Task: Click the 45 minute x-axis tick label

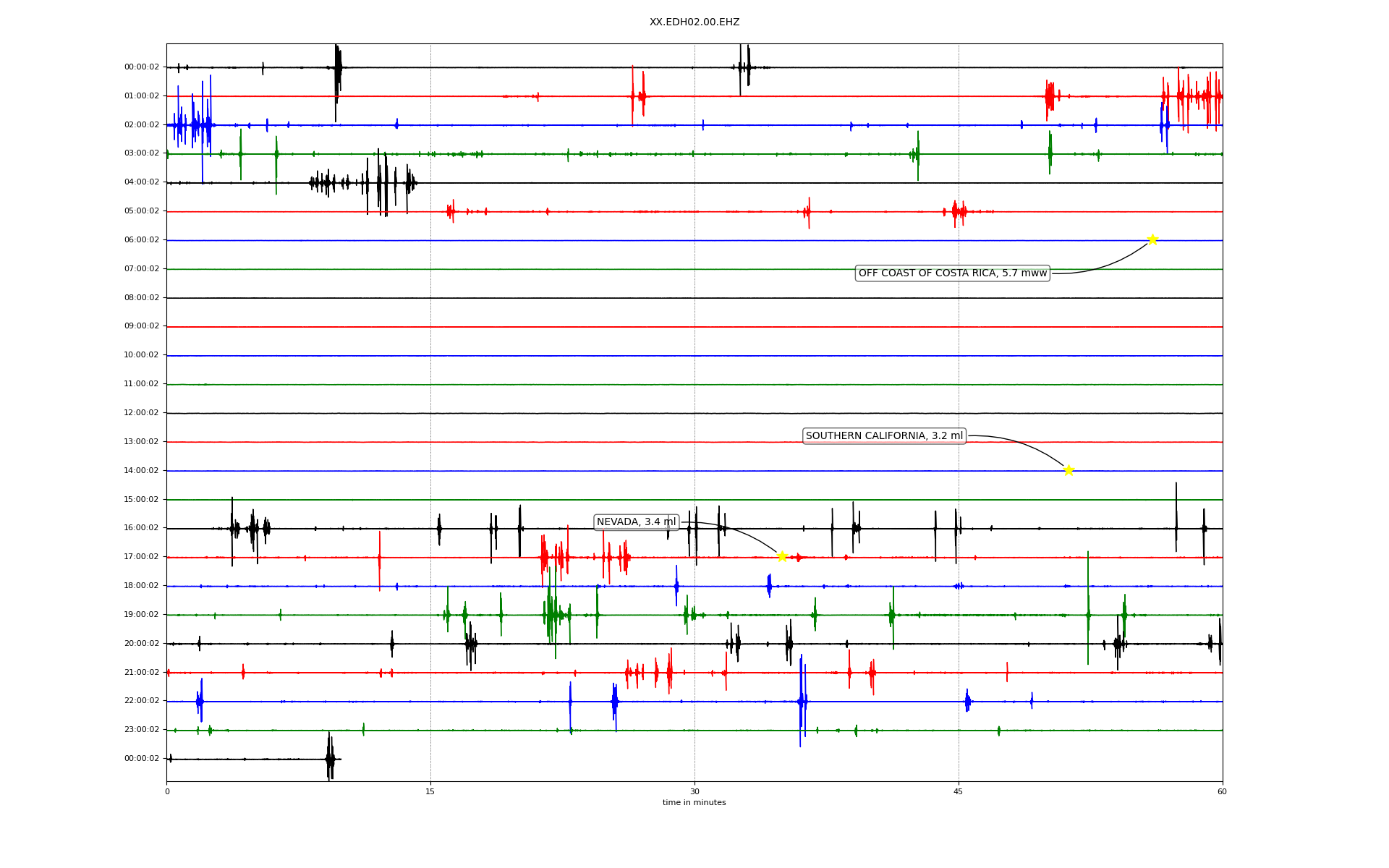Action: (958, 791)
